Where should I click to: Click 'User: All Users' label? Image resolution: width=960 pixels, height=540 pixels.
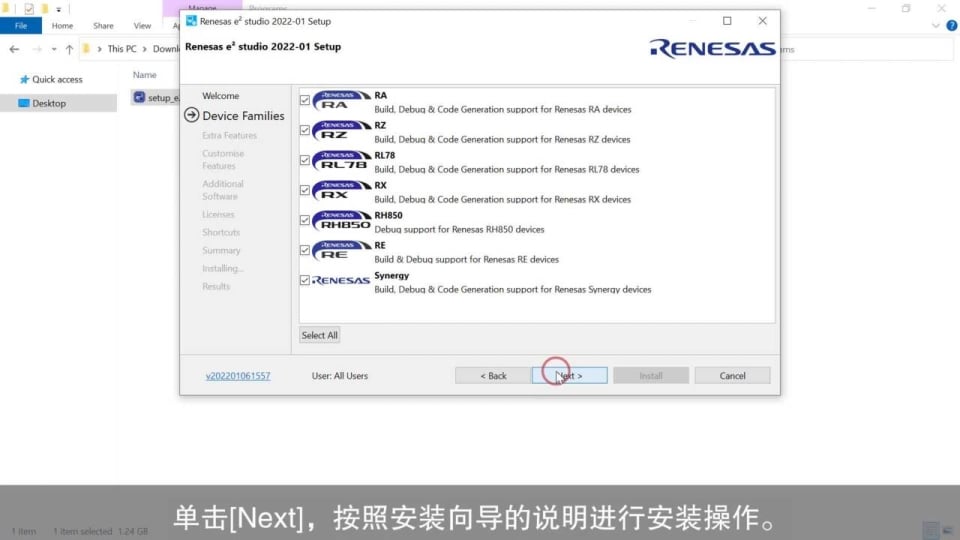click(x=339, y=376)
